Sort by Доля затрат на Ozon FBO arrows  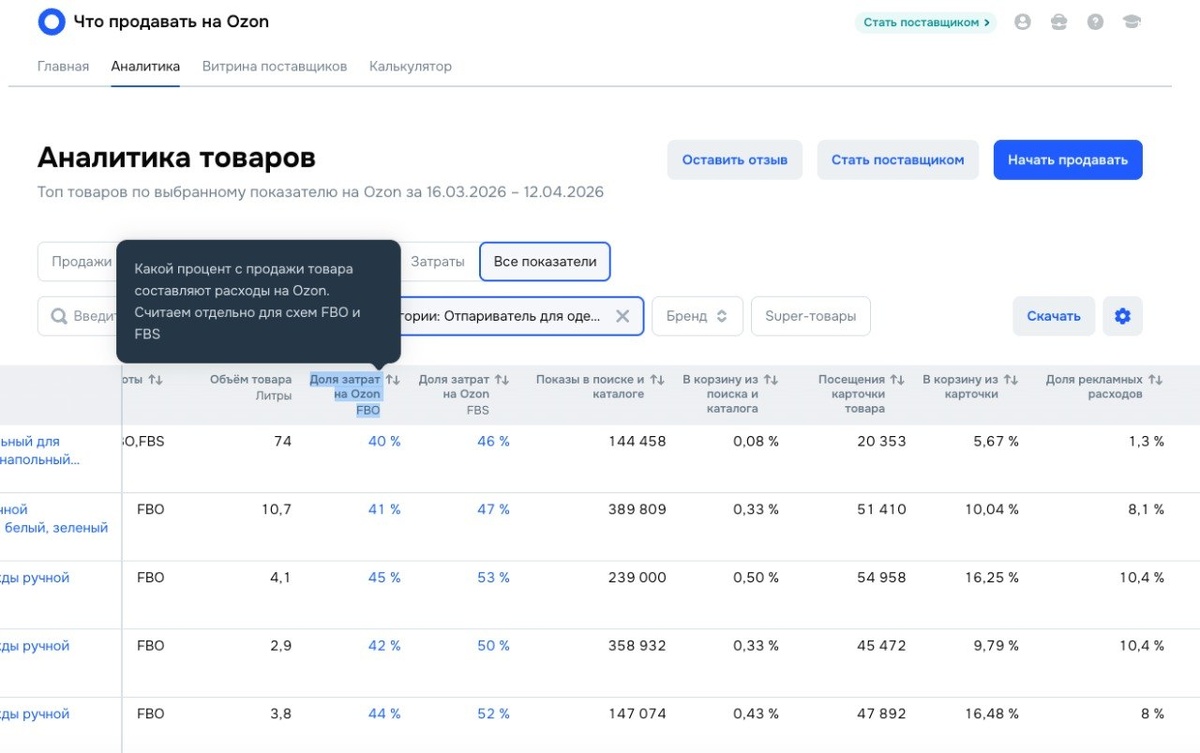pos(393,380)
